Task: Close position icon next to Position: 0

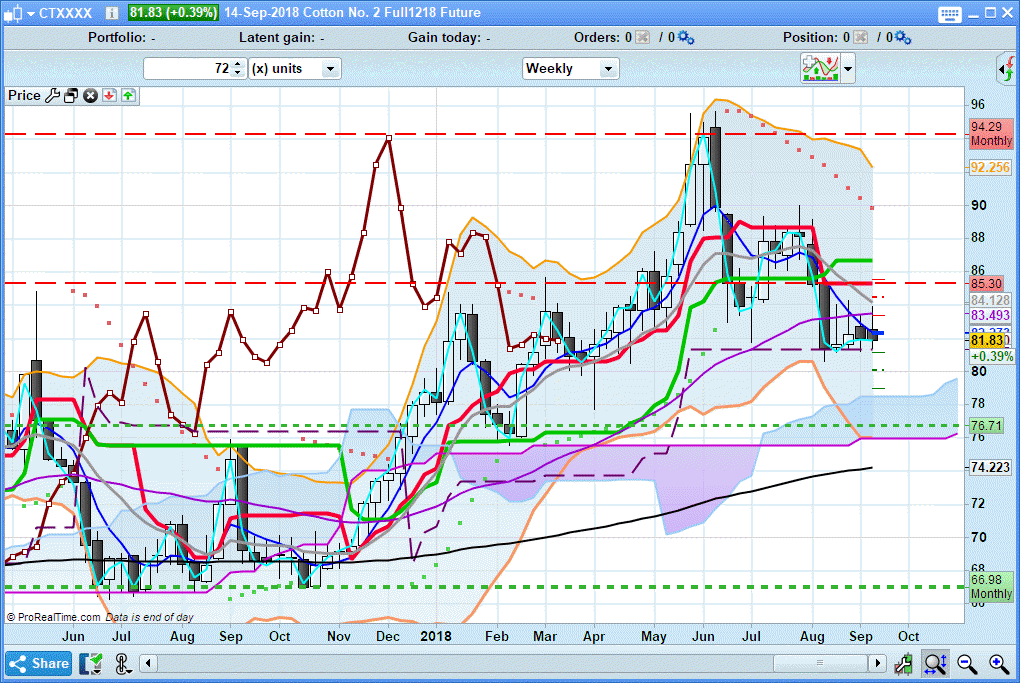Action: click(x=861, y=37)
